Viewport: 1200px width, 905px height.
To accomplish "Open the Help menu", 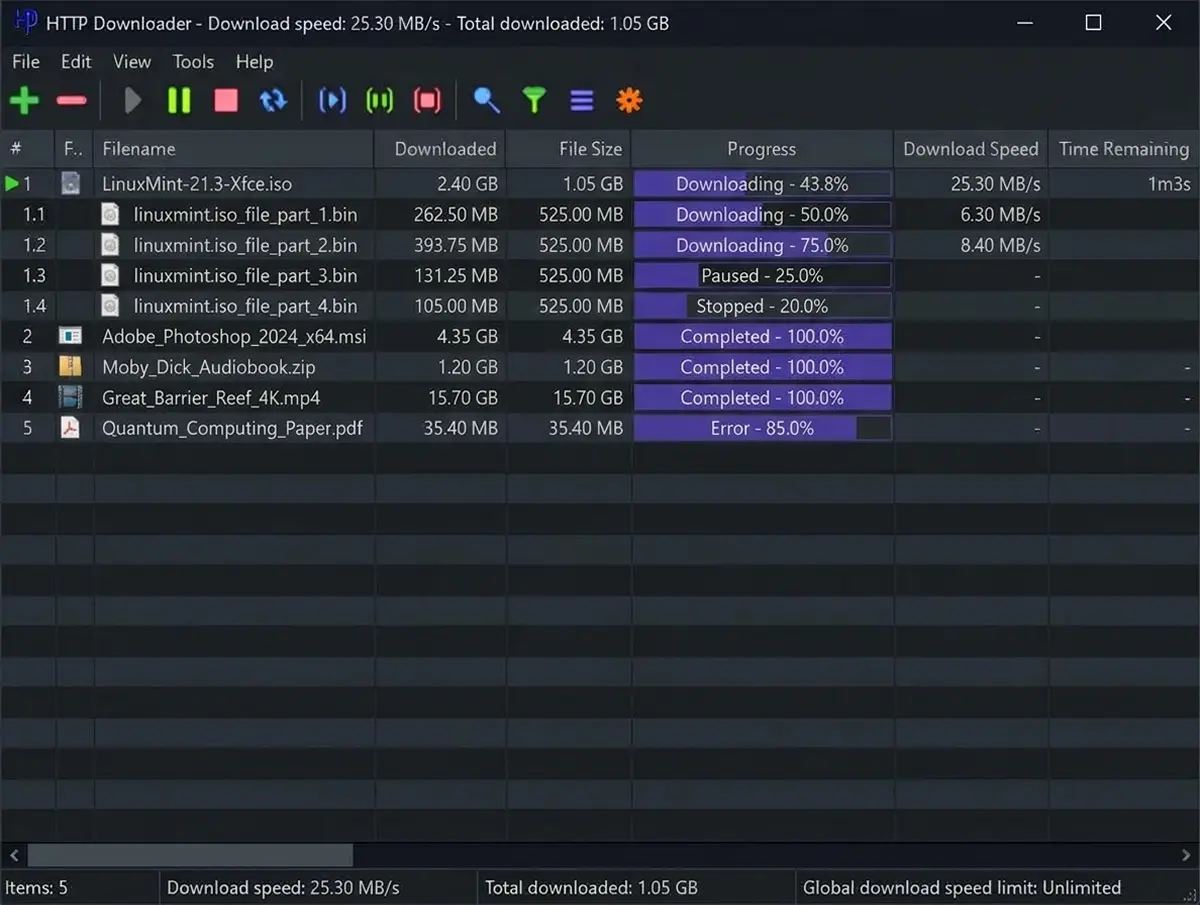I will pyautogui.click(x=254, y=62).
